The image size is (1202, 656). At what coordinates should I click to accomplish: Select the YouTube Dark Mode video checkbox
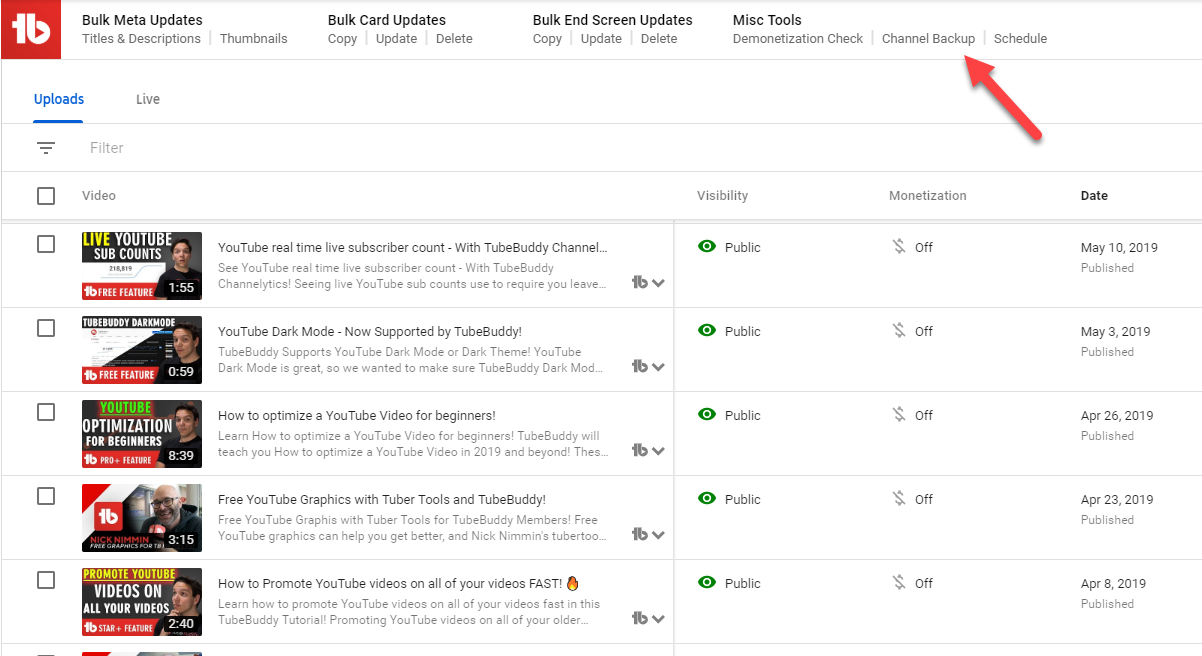pos(46,328)
